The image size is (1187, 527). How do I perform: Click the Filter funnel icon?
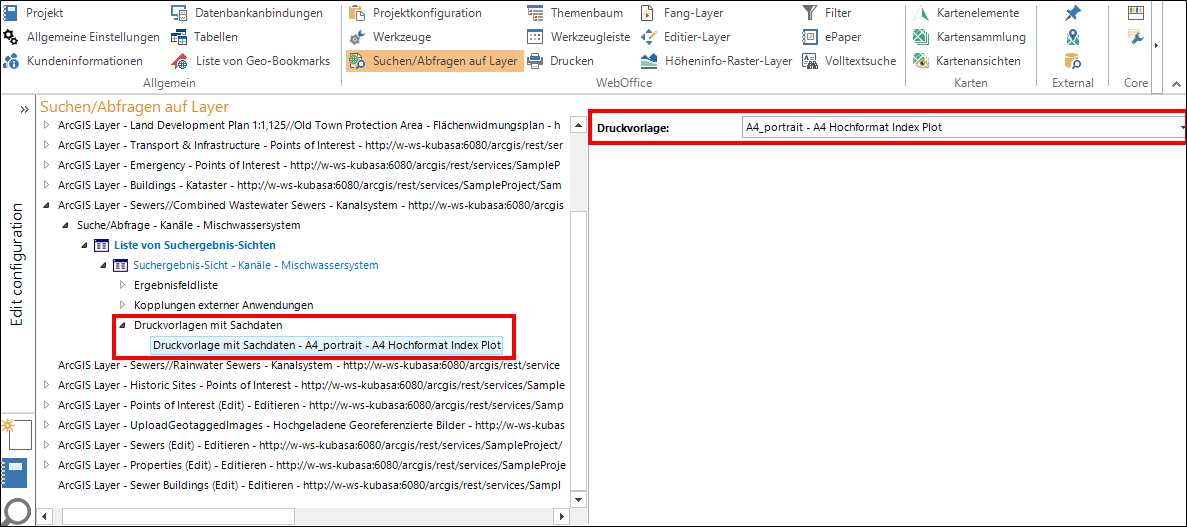[809, 13]
